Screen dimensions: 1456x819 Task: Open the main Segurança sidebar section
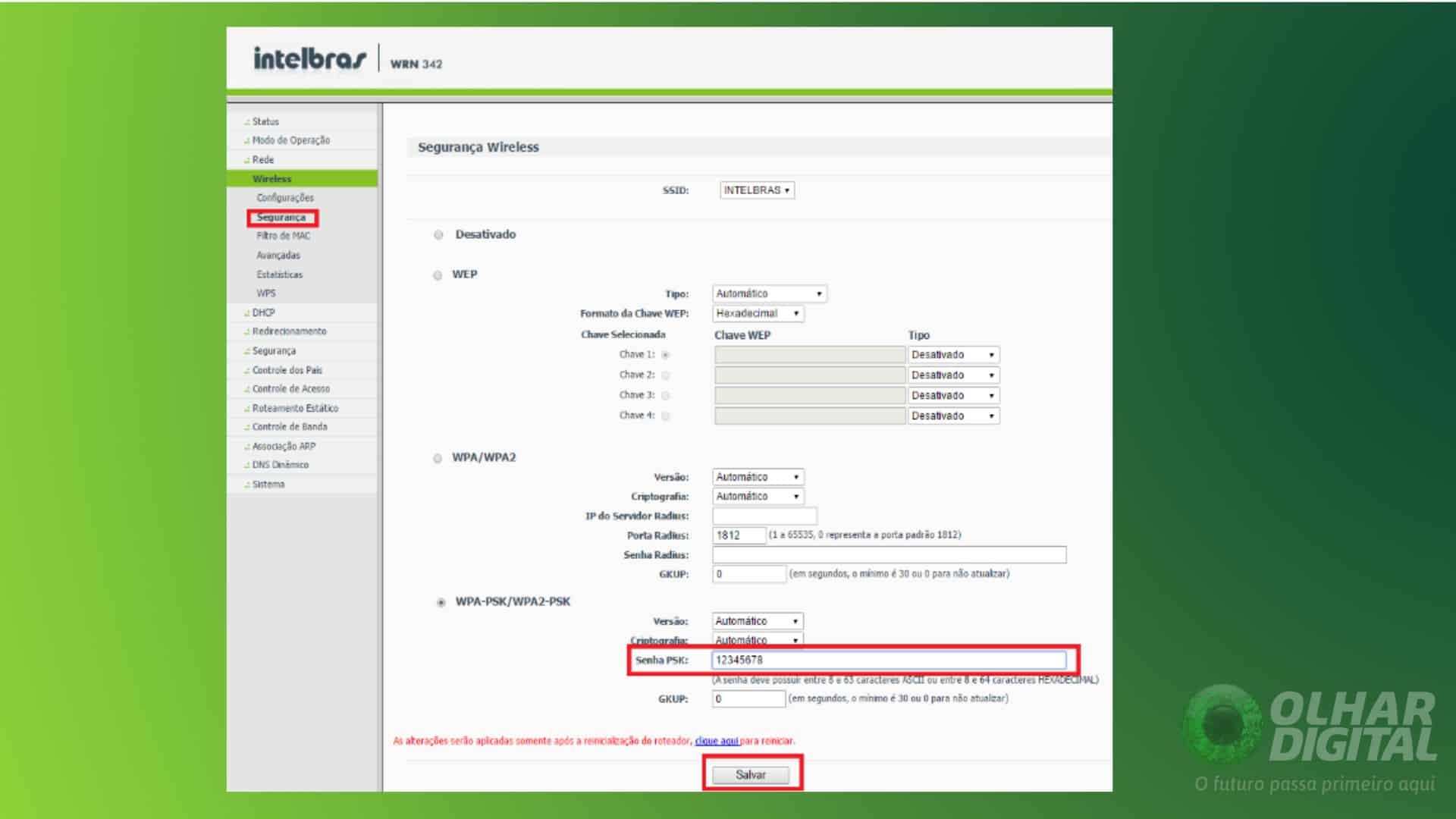[274, 351]
